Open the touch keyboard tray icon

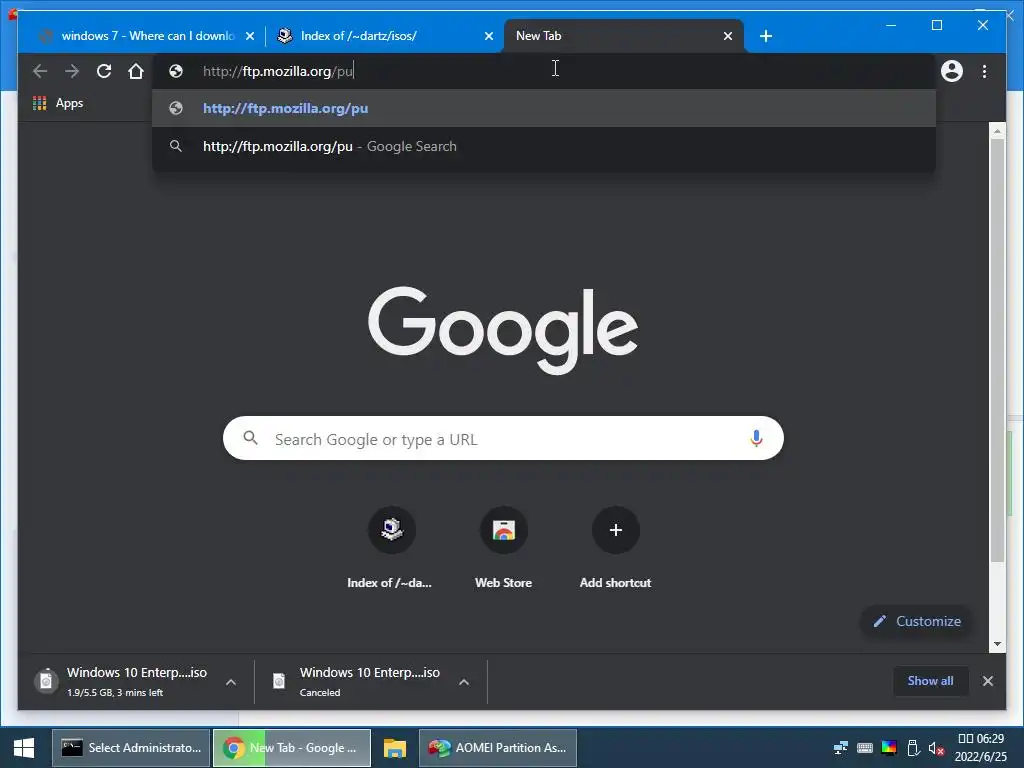(x=865, y=748)
